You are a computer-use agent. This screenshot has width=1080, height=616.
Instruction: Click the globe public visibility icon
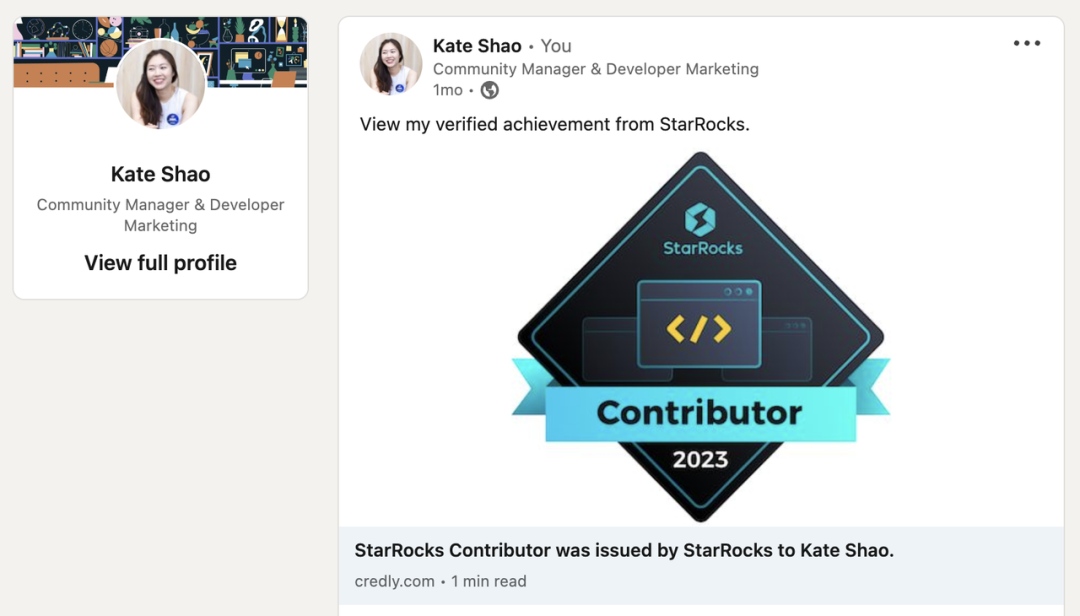[x=490, y=90]
